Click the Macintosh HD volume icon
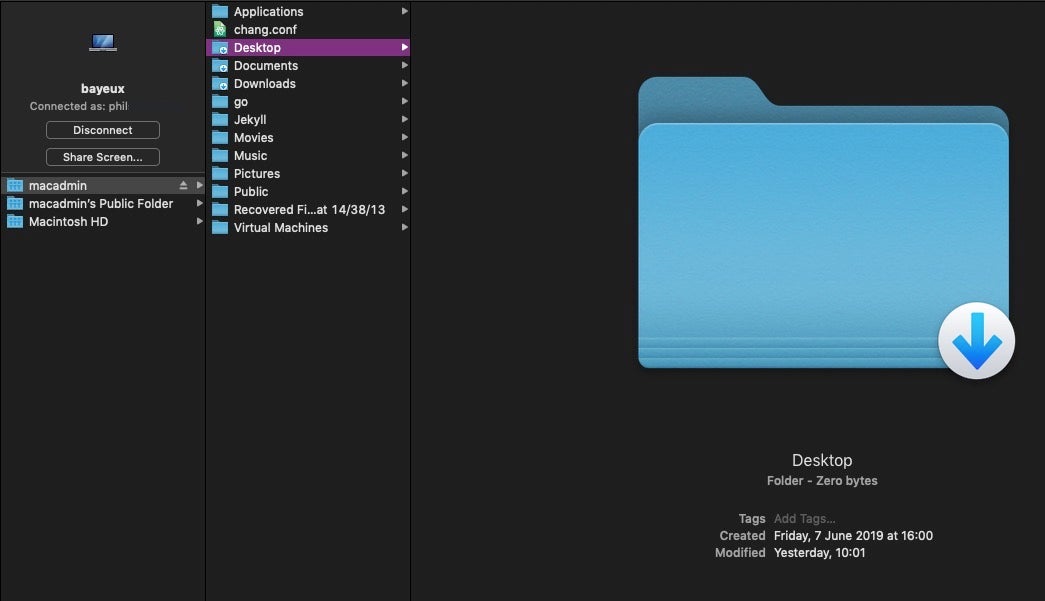The height and width of the screenshot is (601, 1045). click(15, 222)
